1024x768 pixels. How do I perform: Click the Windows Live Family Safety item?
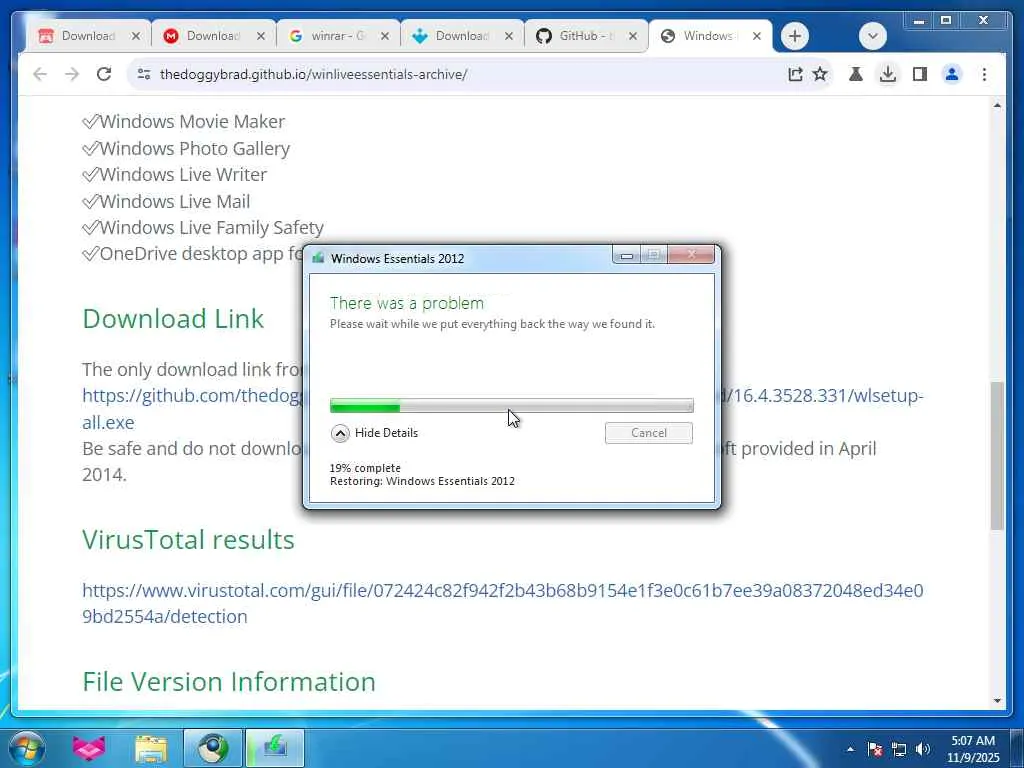pos(203,228)
